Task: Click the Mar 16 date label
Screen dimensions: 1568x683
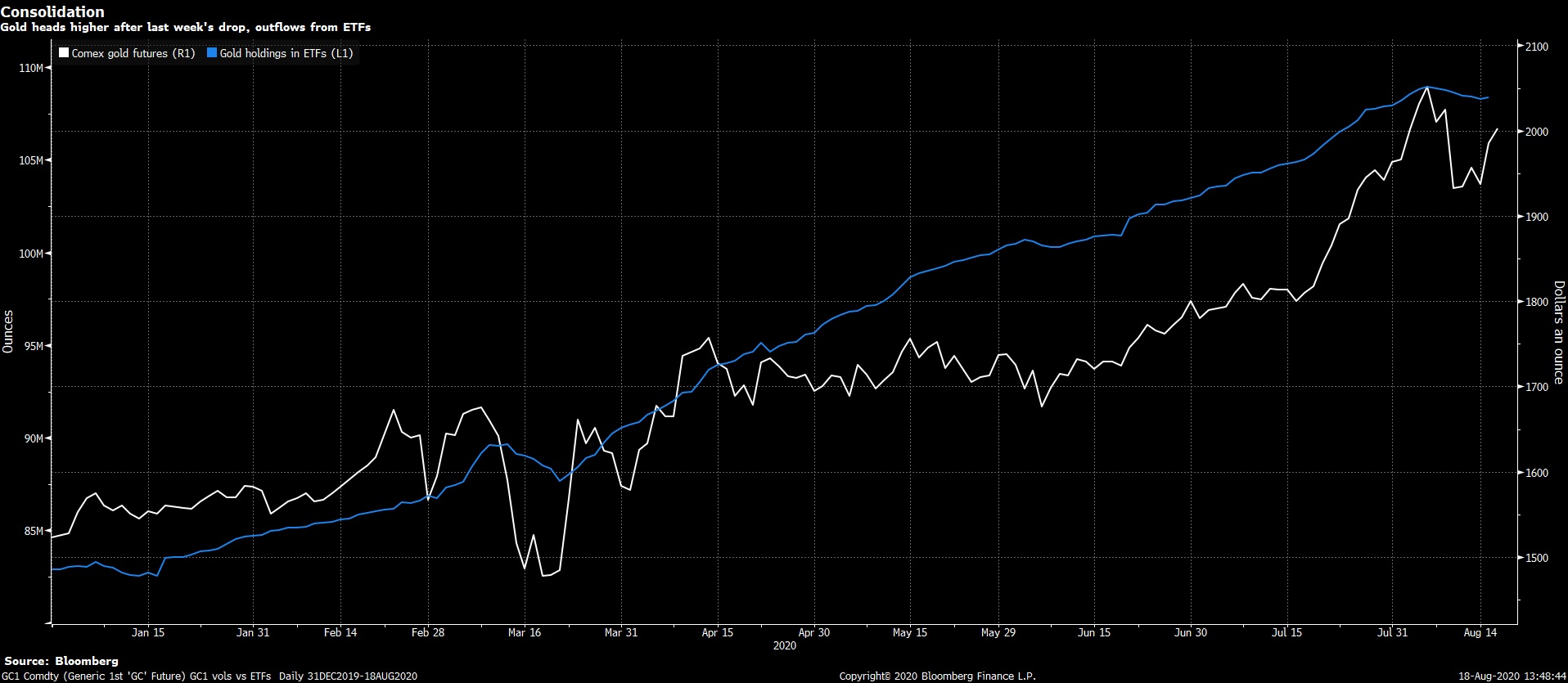Action: click(525, 632)
